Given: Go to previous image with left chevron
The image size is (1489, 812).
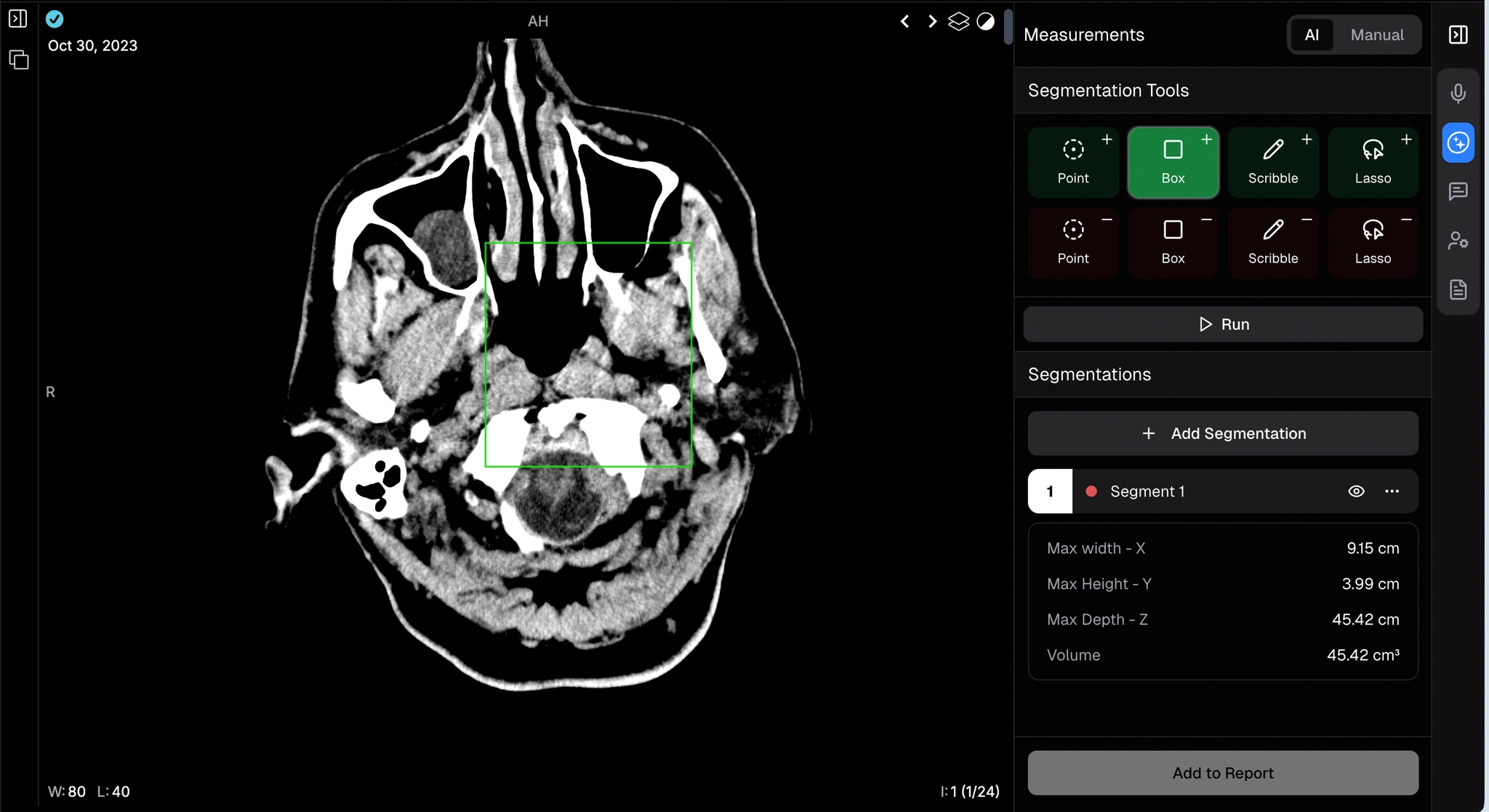Looking at the screenshot, I should tap(904, 22).
